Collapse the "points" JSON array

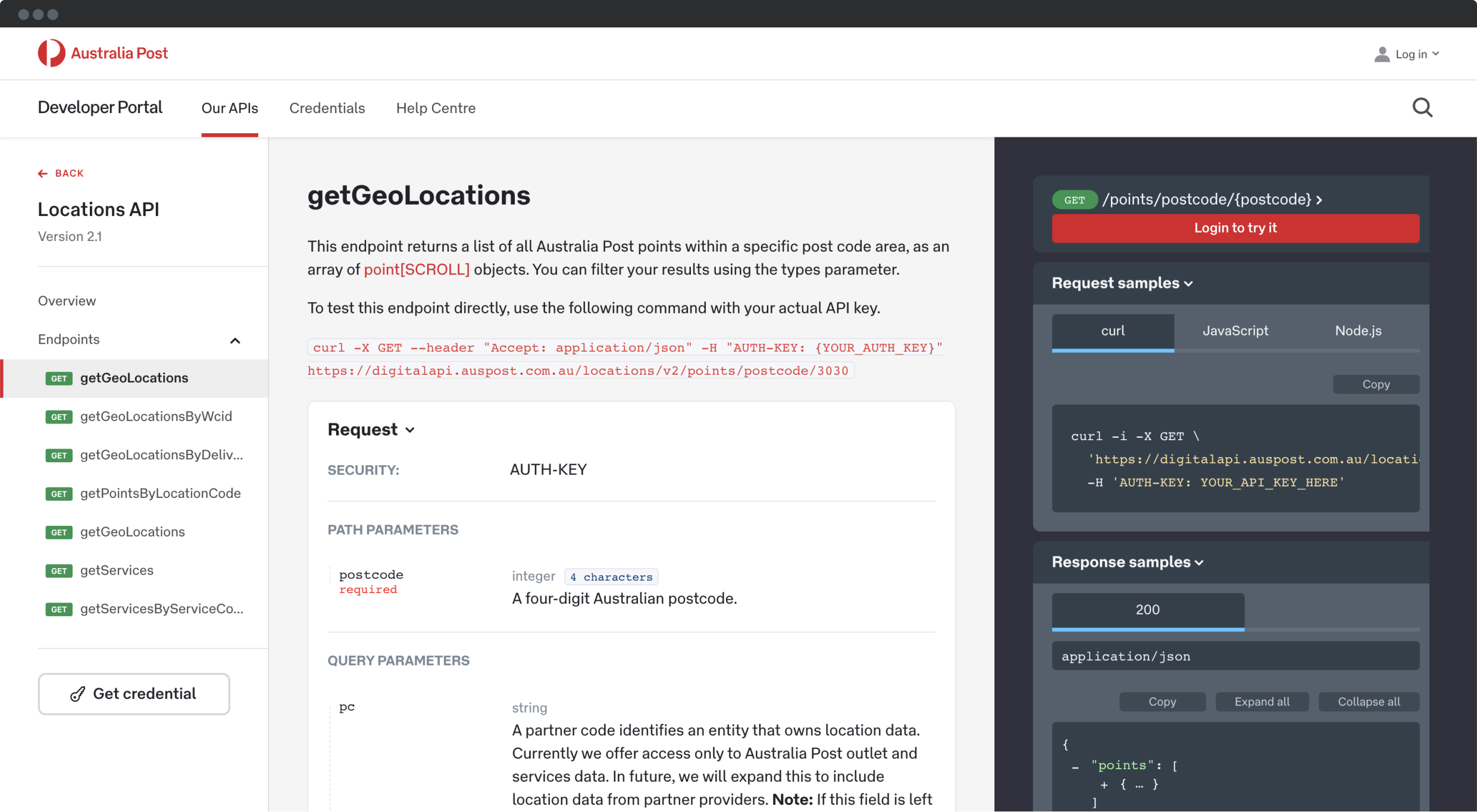(x=1075, y=767)
